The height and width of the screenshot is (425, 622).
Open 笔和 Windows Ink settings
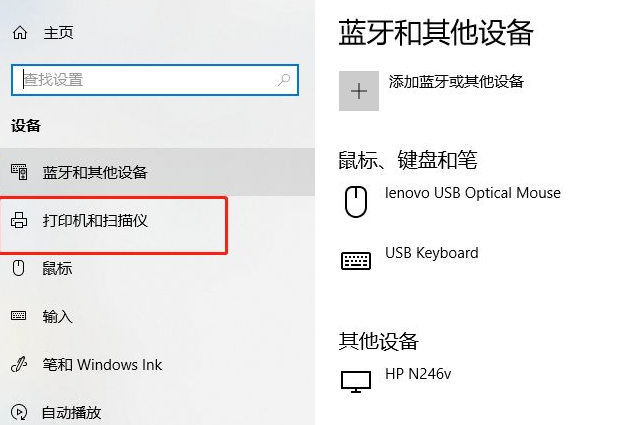point(102,364)
